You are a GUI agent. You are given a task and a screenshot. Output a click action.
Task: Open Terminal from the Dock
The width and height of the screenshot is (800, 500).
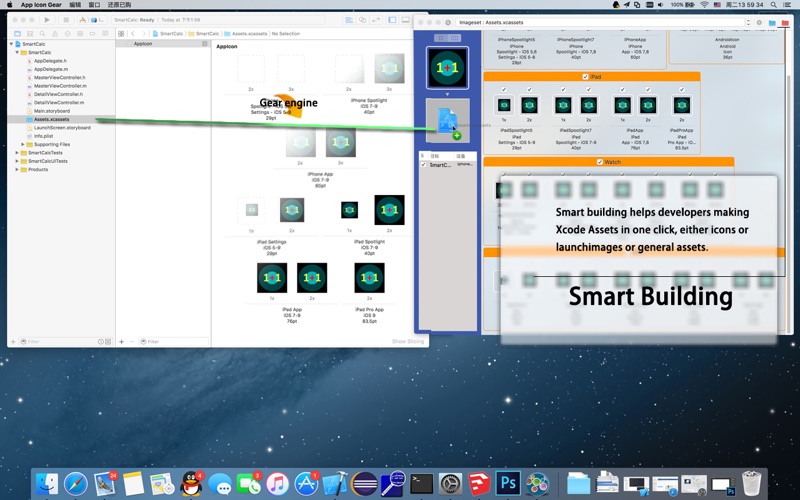click(422, 483)
